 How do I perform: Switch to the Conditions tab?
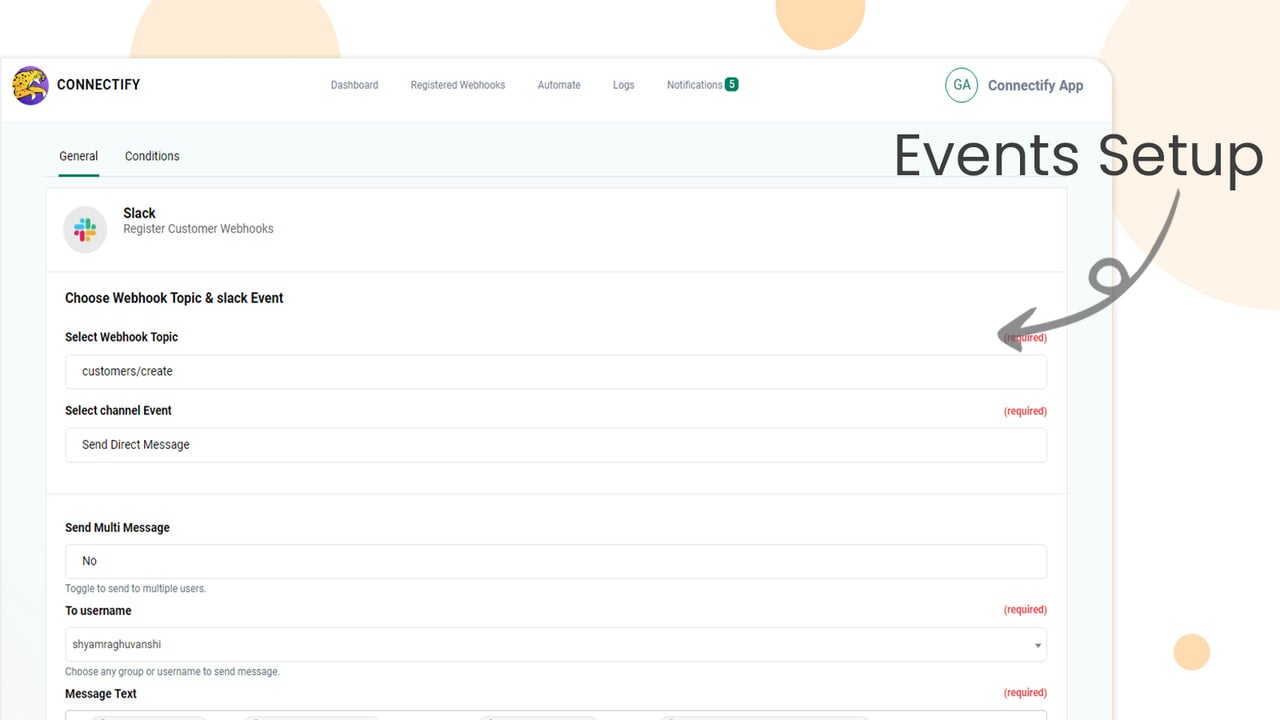(x=152, y=156)
